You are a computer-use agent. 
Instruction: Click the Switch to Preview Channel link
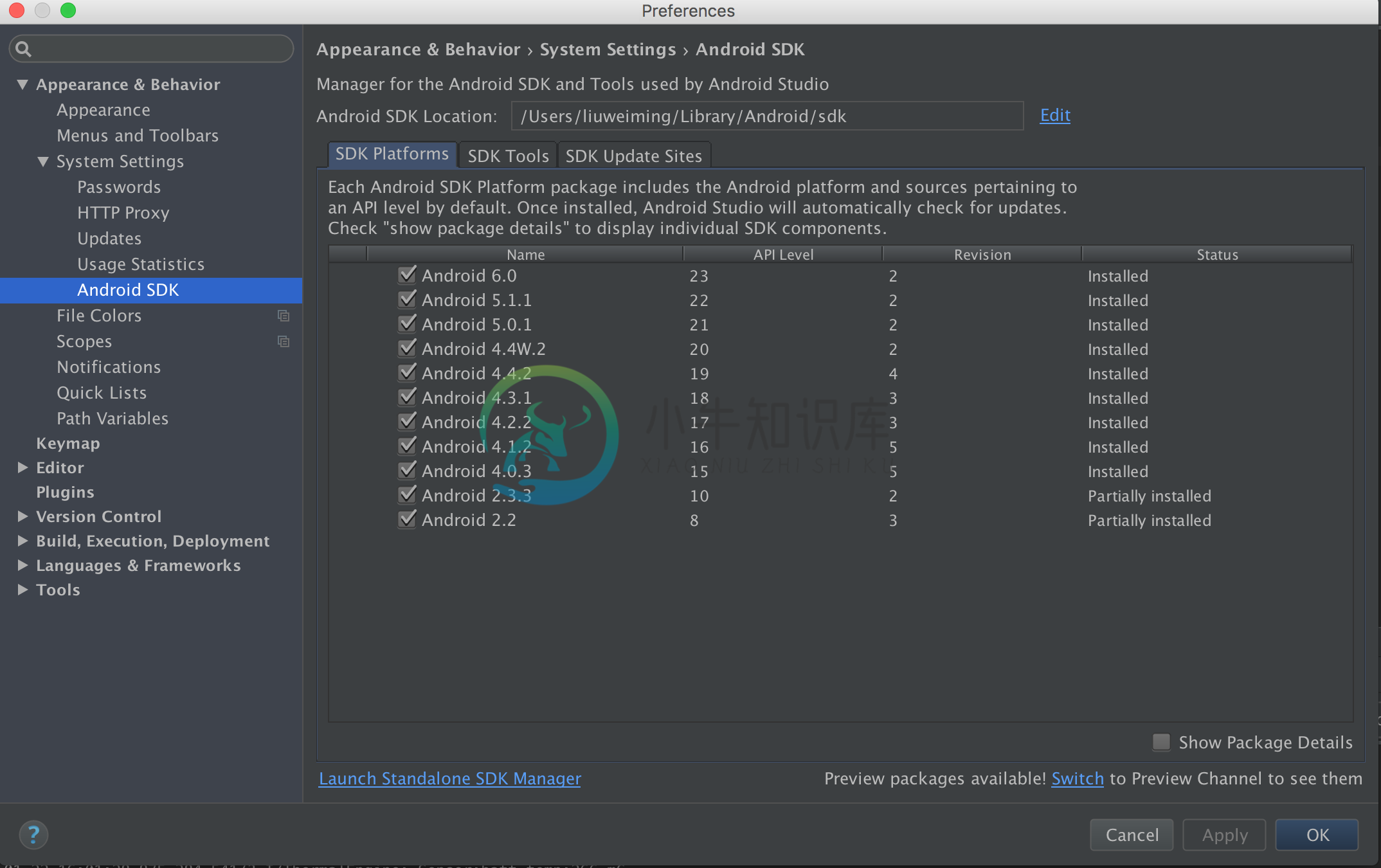click(1078, 779)
